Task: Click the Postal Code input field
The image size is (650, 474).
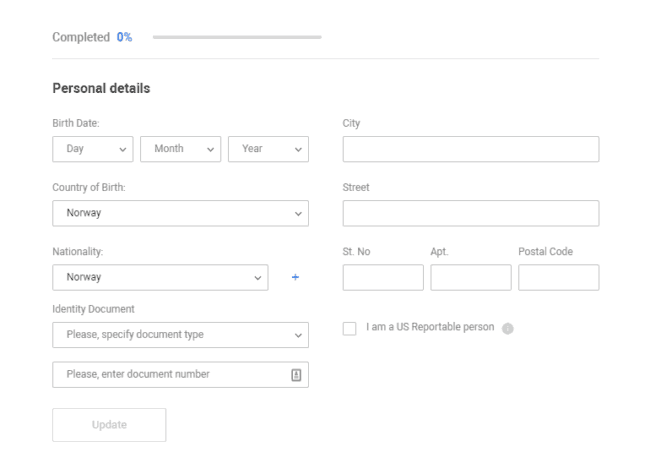Action: (558, 277)
